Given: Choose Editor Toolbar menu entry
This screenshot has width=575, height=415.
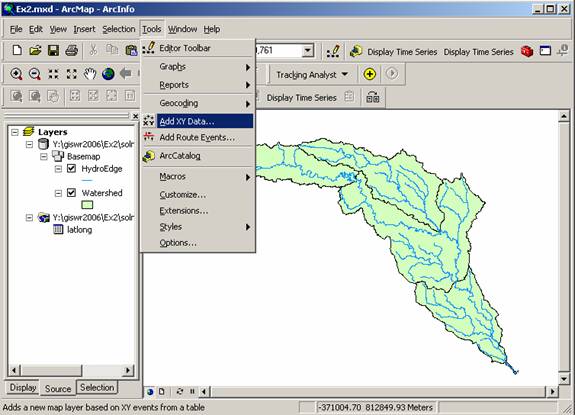Looking at the screenshot, I should click(198, 48).
